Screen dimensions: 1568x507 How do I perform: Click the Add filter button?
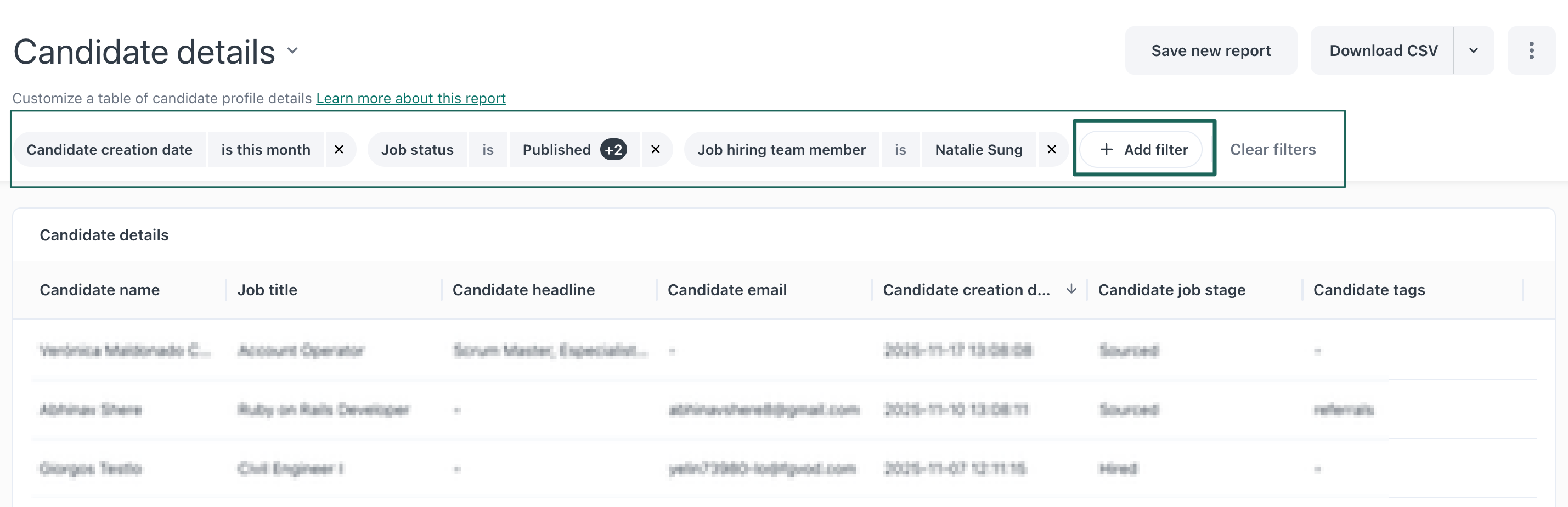tap(1144, 149)
